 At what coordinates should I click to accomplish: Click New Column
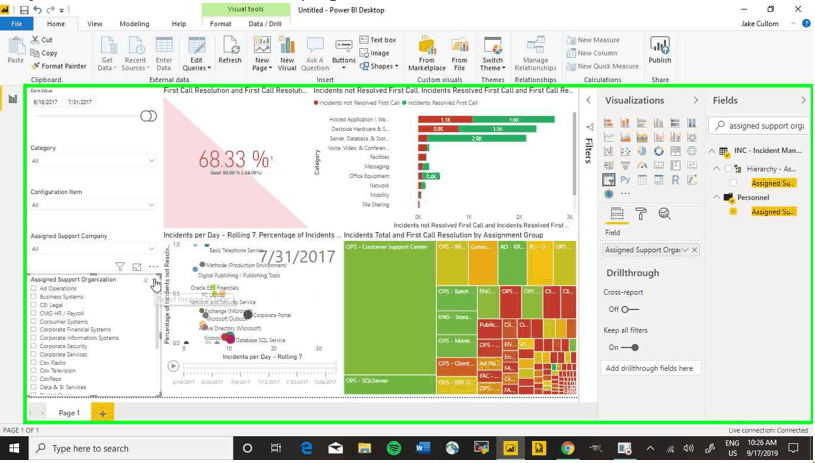tap(592, 53)
